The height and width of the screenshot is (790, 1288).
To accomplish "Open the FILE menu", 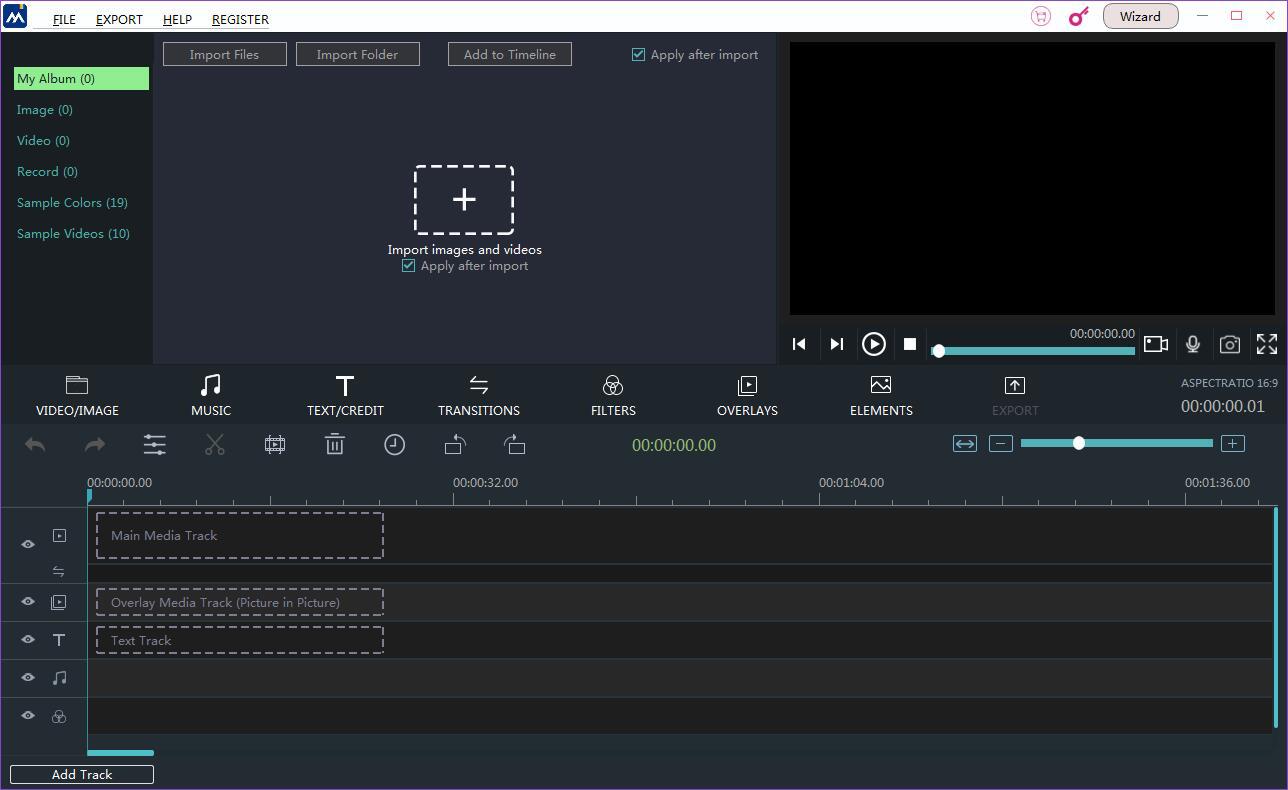I will pyautogui.click(x=64, y=19).
